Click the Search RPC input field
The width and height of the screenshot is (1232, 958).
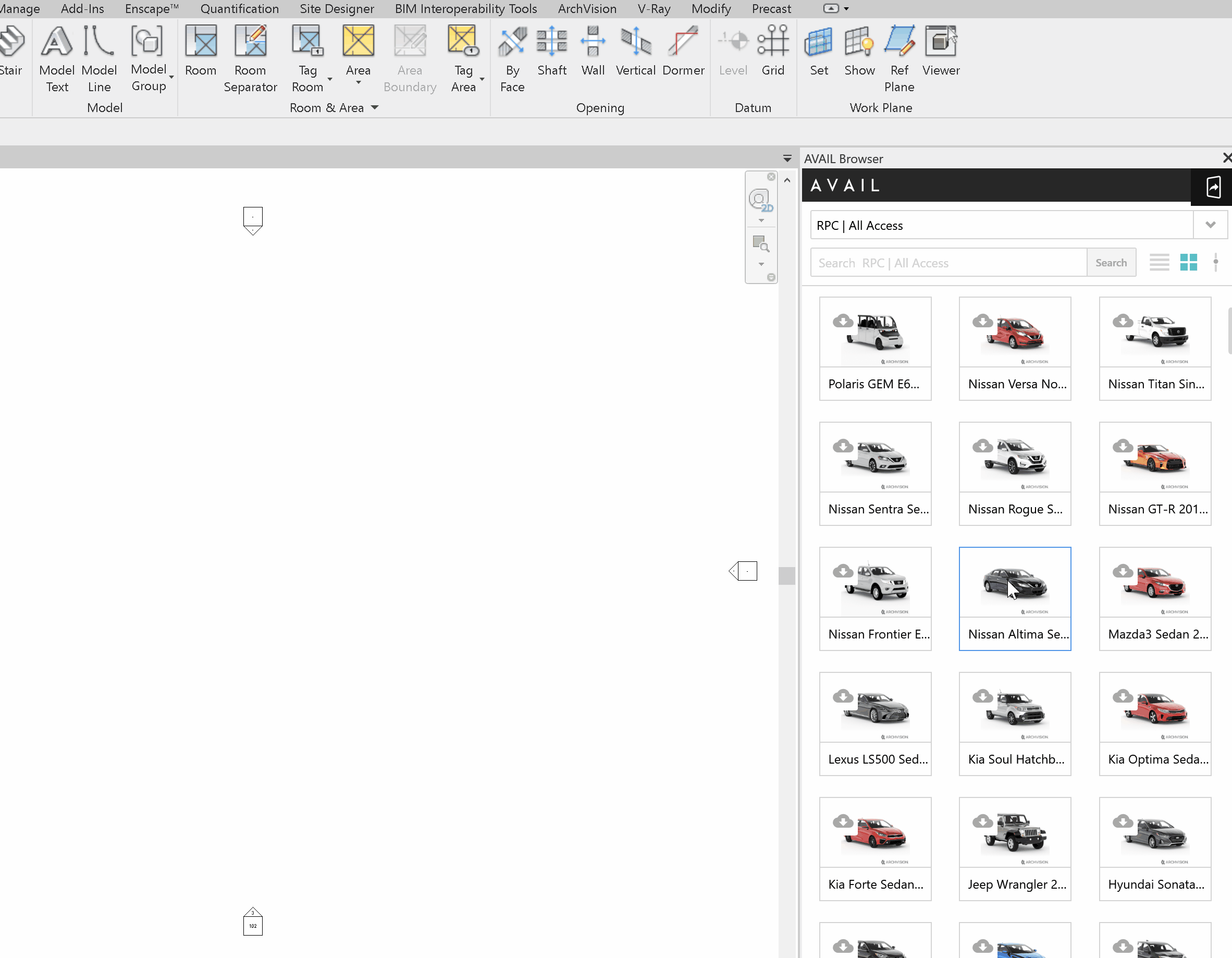(949, 262)
